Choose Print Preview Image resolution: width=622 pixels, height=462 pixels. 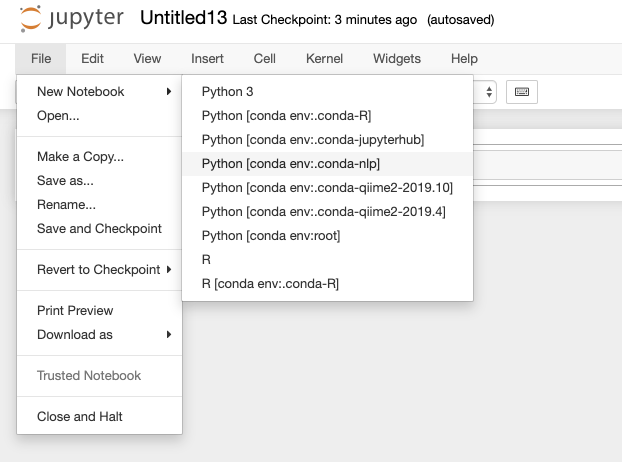pos(100,311)
